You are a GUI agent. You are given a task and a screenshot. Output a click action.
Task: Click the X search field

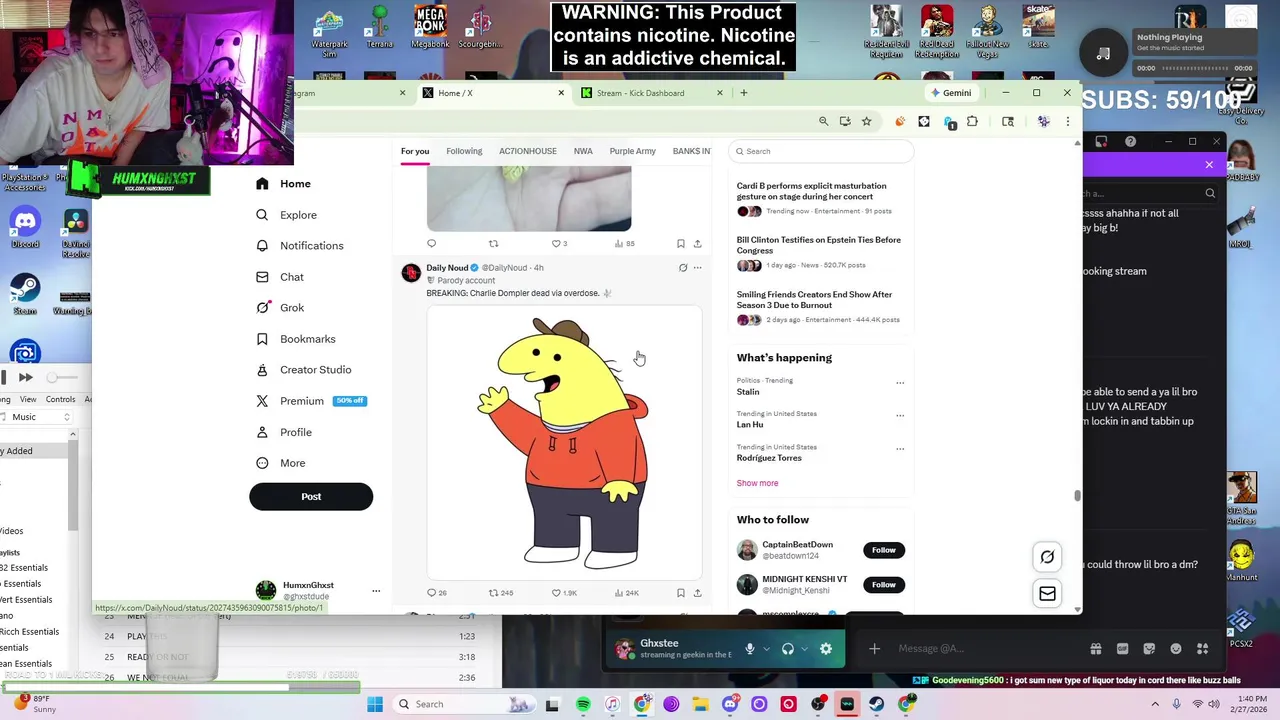tap(821, 151)
